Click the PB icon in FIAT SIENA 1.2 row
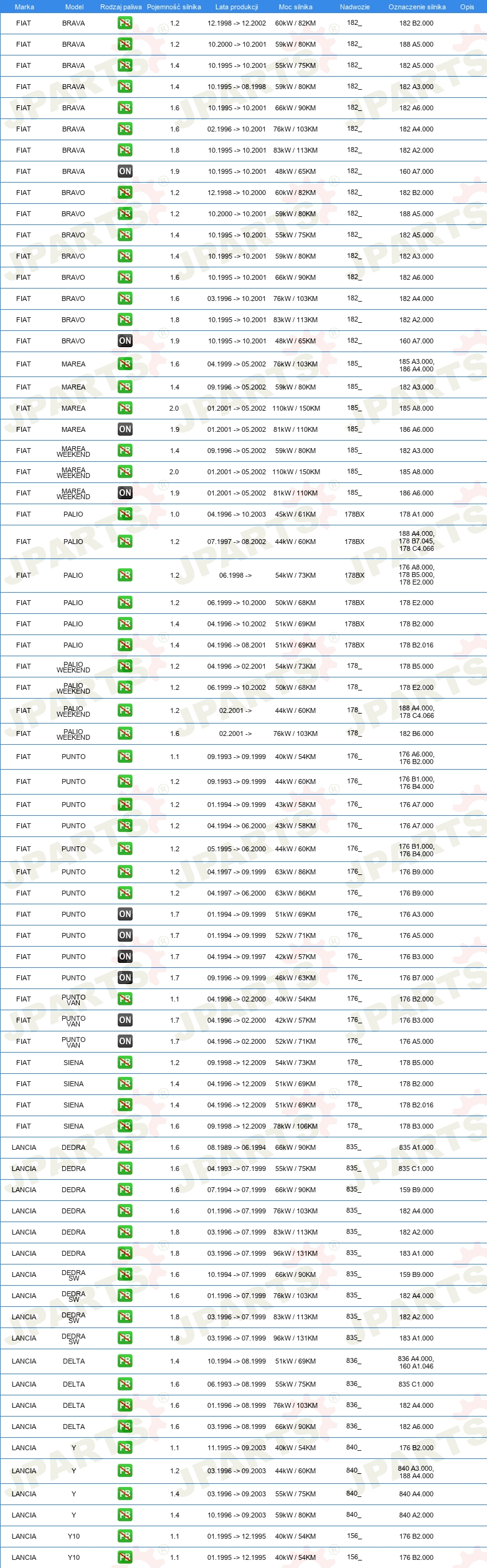 tap(125, 1063)
